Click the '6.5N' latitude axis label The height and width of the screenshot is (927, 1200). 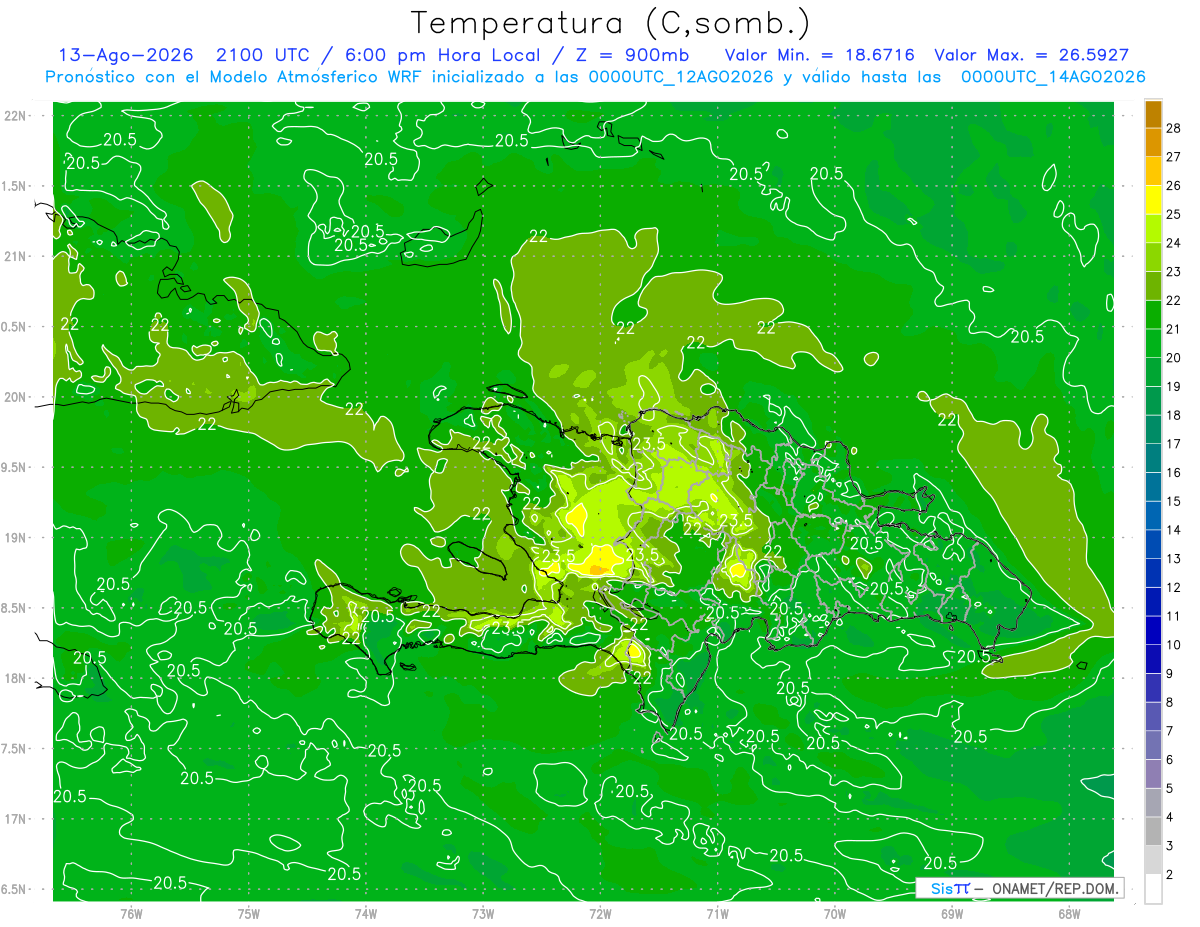(14, 890)
